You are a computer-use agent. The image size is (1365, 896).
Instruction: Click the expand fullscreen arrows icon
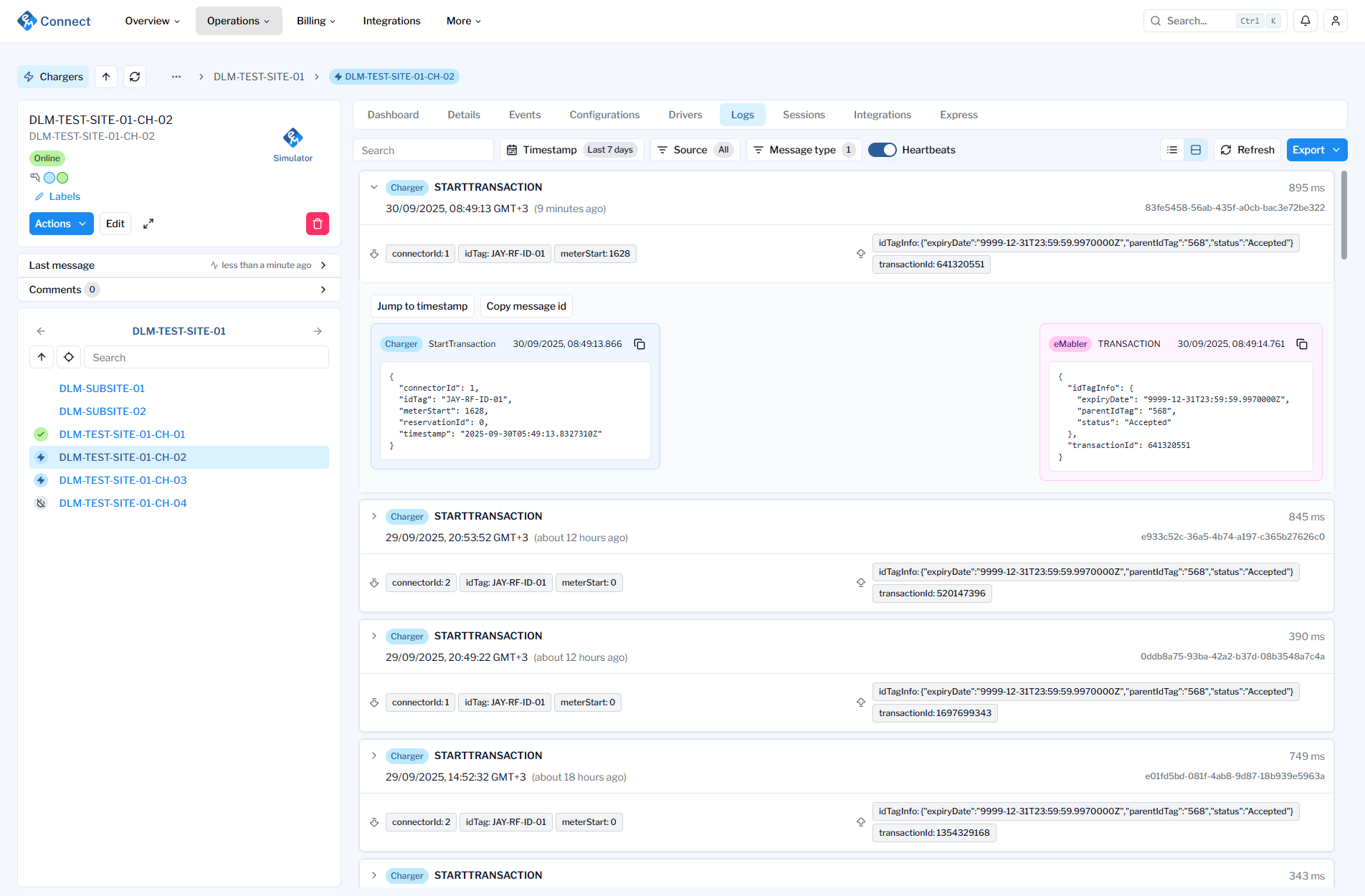pos(148,224)
